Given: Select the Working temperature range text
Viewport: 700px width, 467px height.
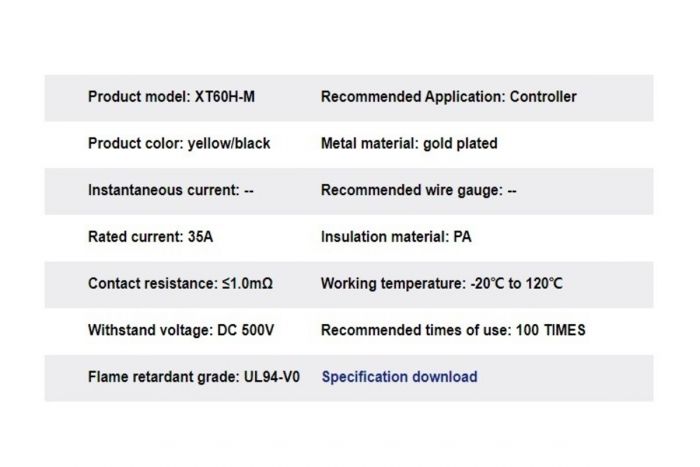Looking at the screenshot, I should [x=442, y=284].
